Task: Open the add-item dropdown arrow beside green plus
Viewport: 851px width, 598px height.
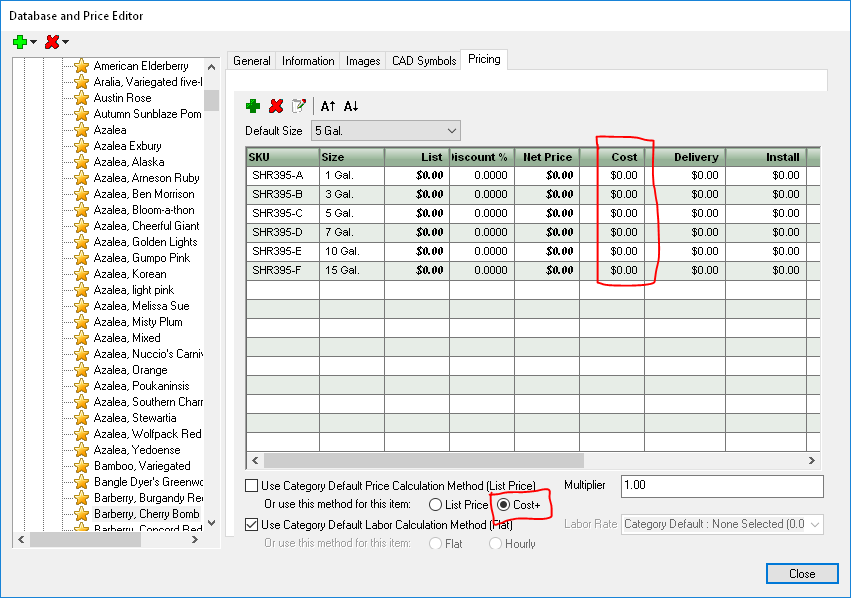Action: 34,42
